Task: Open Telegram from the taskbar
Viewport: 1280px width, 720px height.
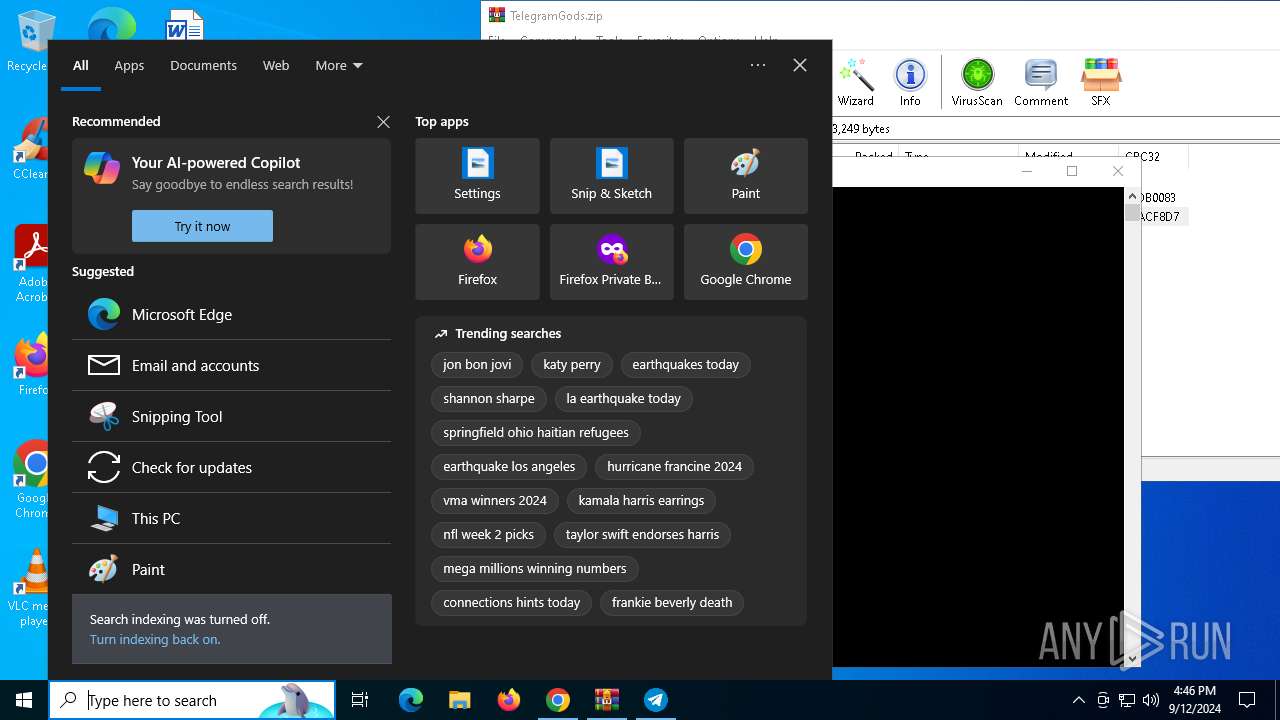Action: (656, 700)
